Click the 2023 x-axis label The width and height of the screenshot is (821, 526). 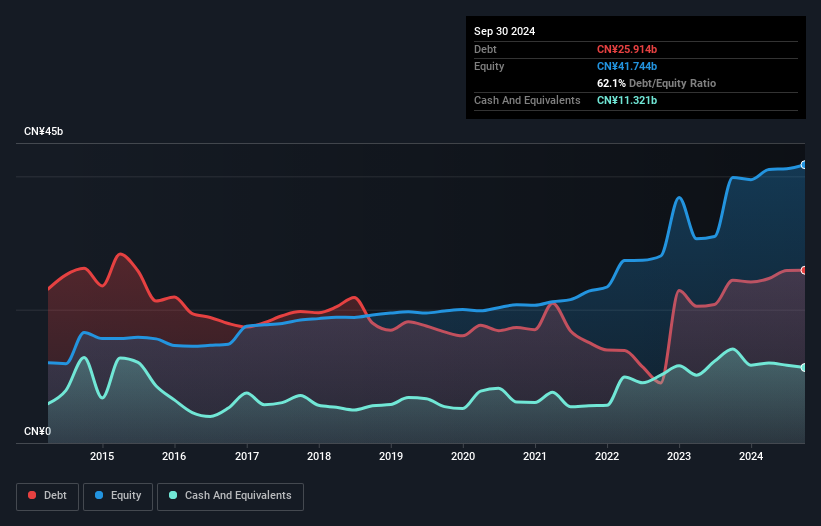coord(679,456)
